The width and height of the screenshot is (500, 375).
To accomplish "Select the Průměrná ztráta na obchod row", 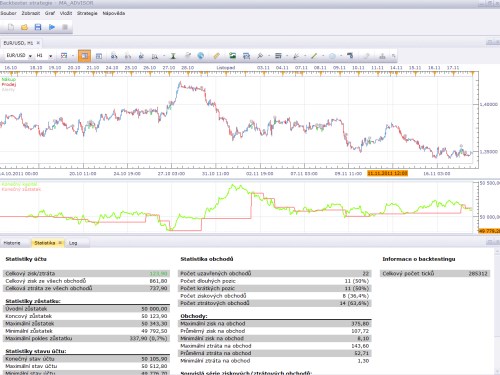I will [275, 353].
